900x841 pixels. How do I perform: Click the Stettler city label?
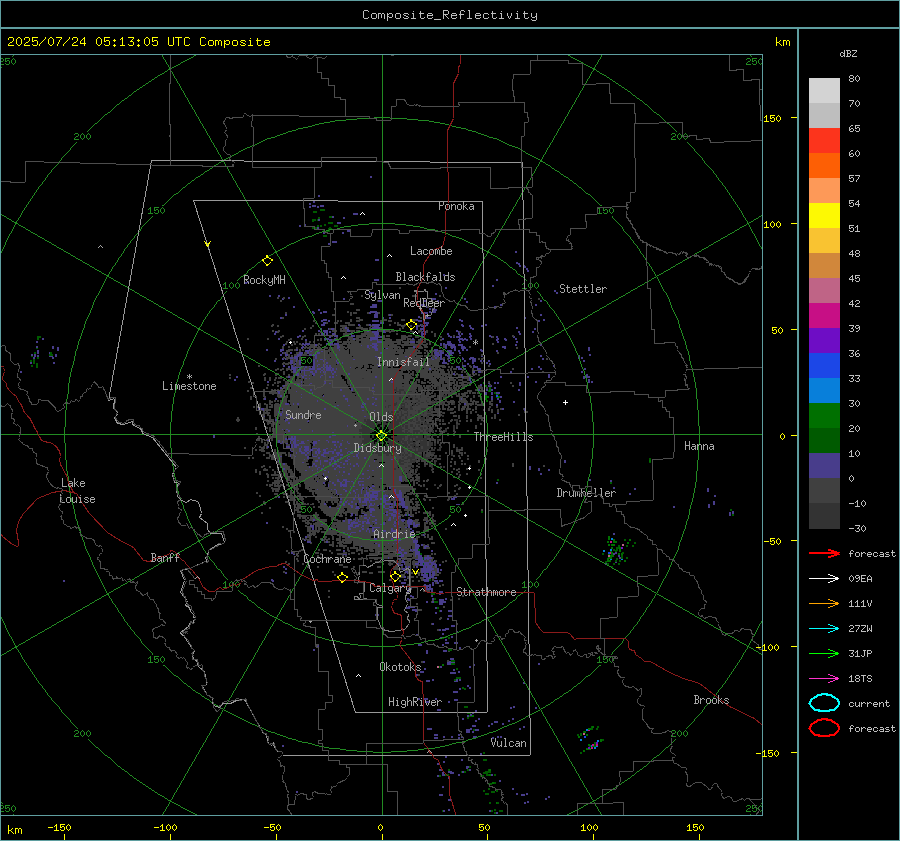583,289
